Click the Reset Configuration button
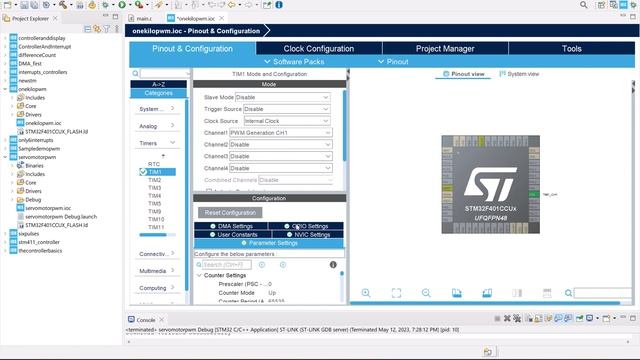Viewport: 640px width, 360px height. (x=230, y=213)
